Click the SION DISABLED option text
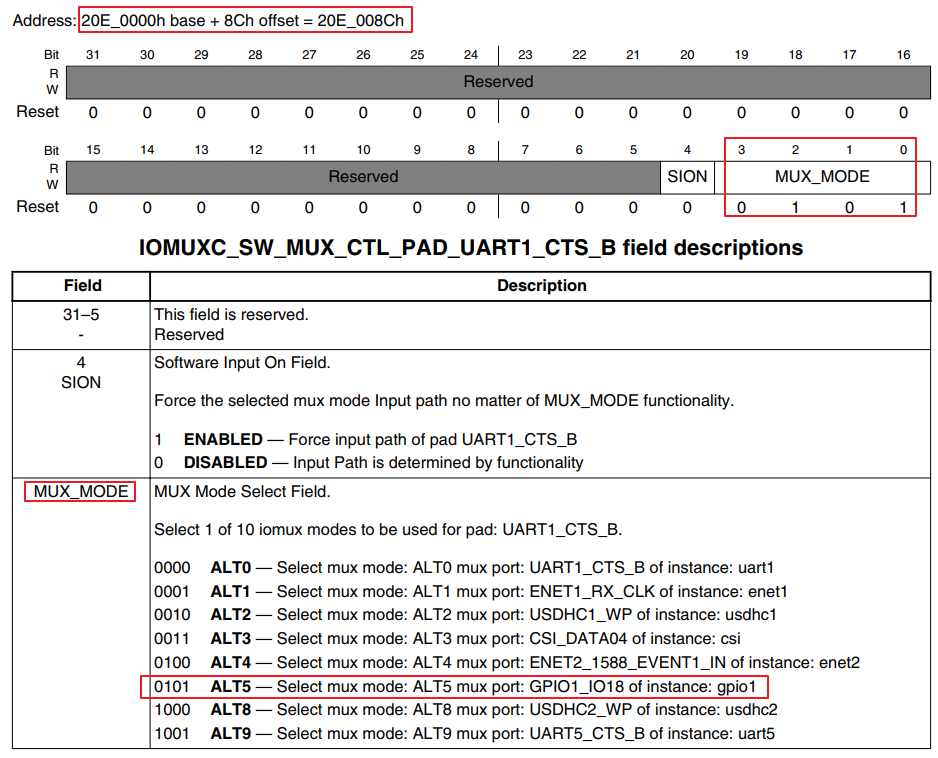938x758 pixels. (368, 463)
